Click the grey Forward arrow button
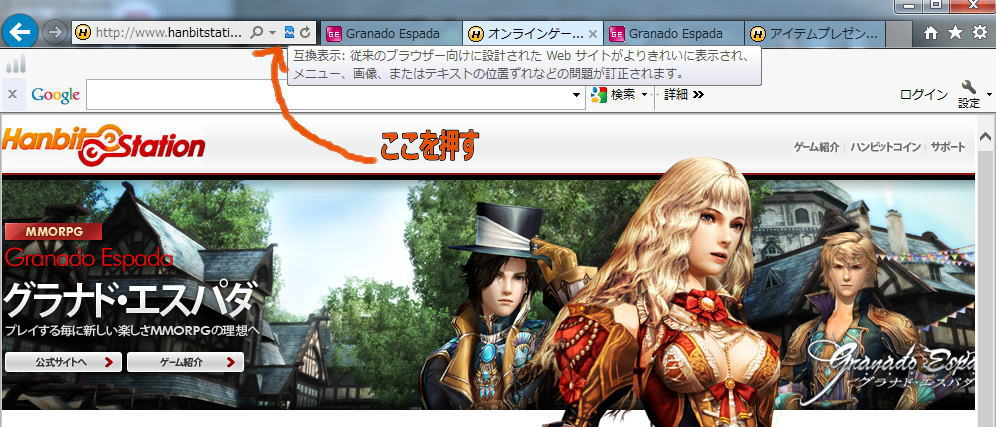This screenshot has height=427, width=996. point(55,32)
